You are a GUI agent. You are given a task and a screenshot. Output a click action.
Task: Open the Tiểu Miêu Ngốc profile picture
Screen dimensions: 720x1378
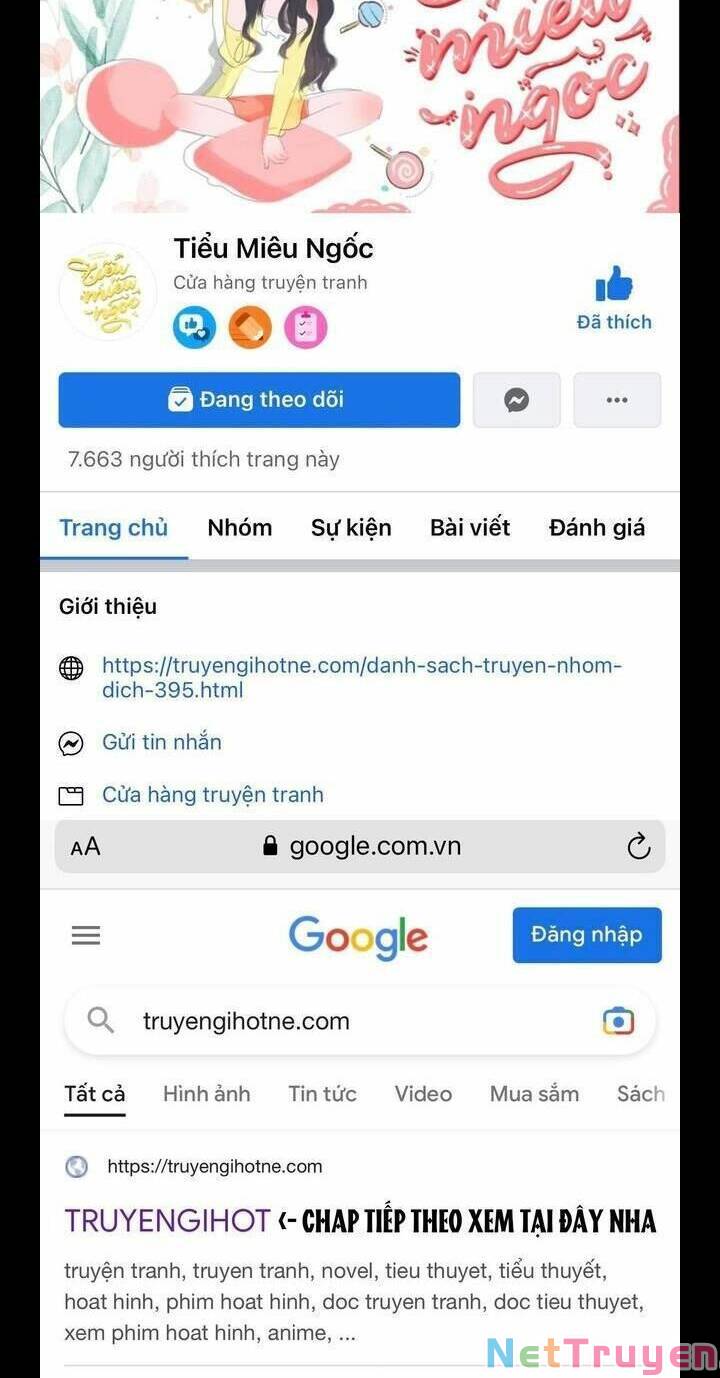click(108, 291)
